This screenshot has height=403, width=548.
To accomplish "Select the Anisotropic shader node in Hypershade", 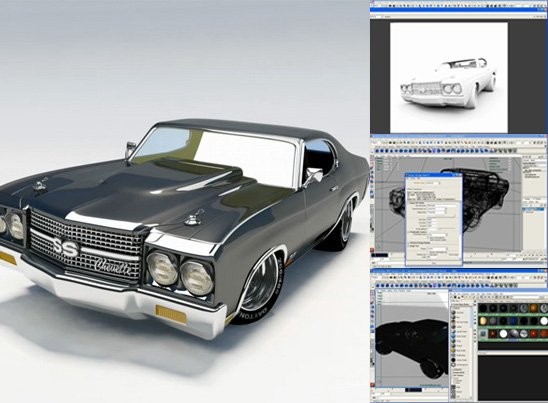I will click(x=453, y=312).
